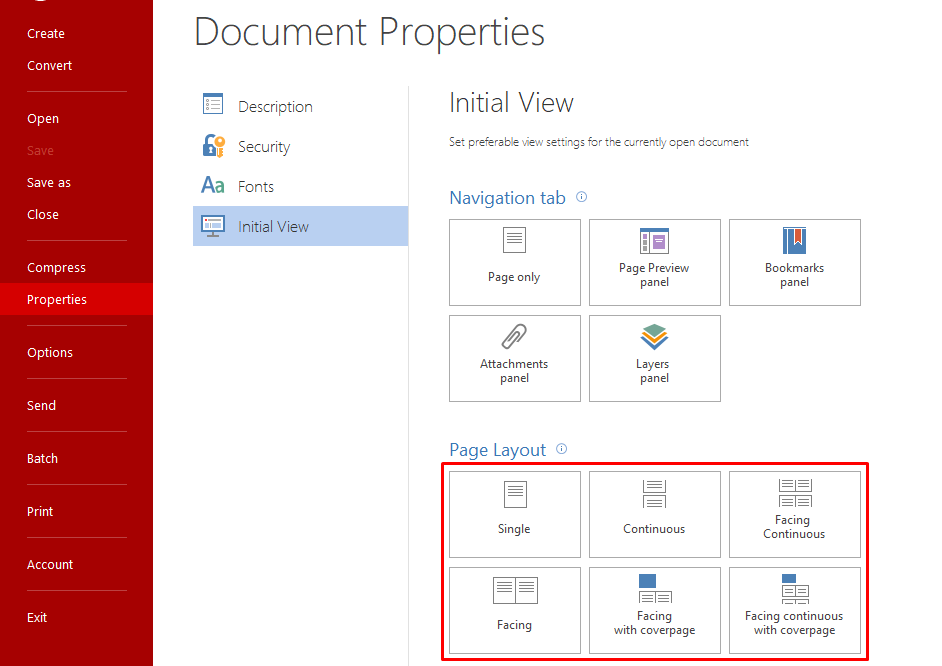
Task: Click the Navigation tab info icon
Action: click(x=581, y=197)
